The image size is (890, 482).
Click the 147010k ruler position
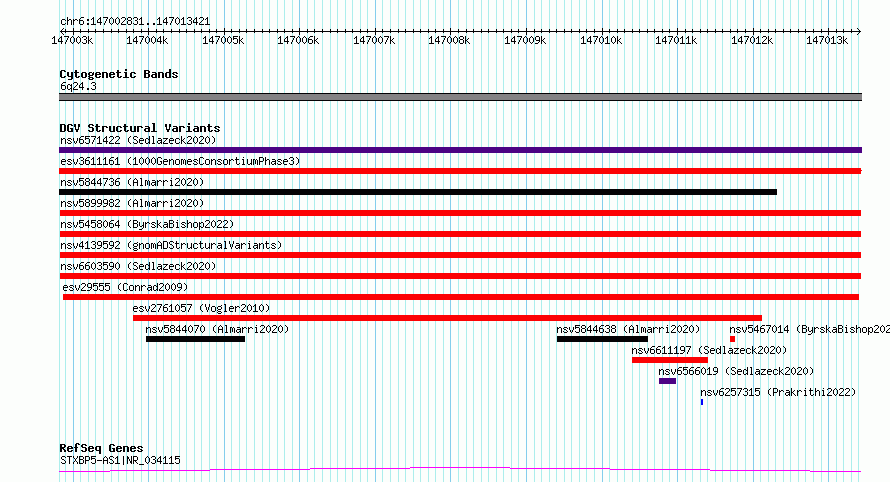(601, 40)
